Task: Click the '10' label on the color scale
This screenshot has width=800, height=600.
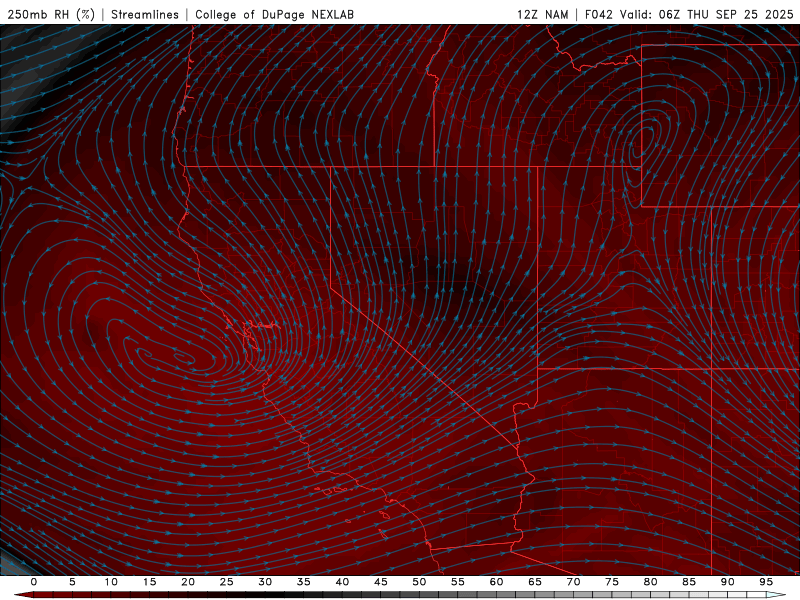Action: point(111,582)
